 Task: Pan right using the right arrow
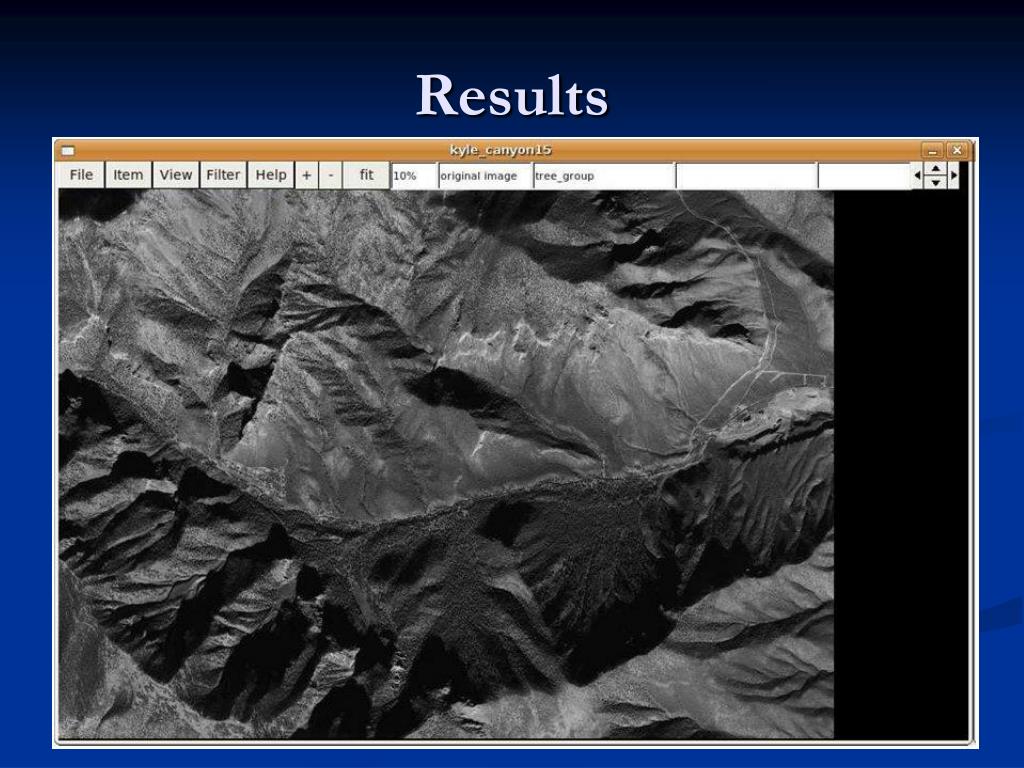(x=954, y=175)
